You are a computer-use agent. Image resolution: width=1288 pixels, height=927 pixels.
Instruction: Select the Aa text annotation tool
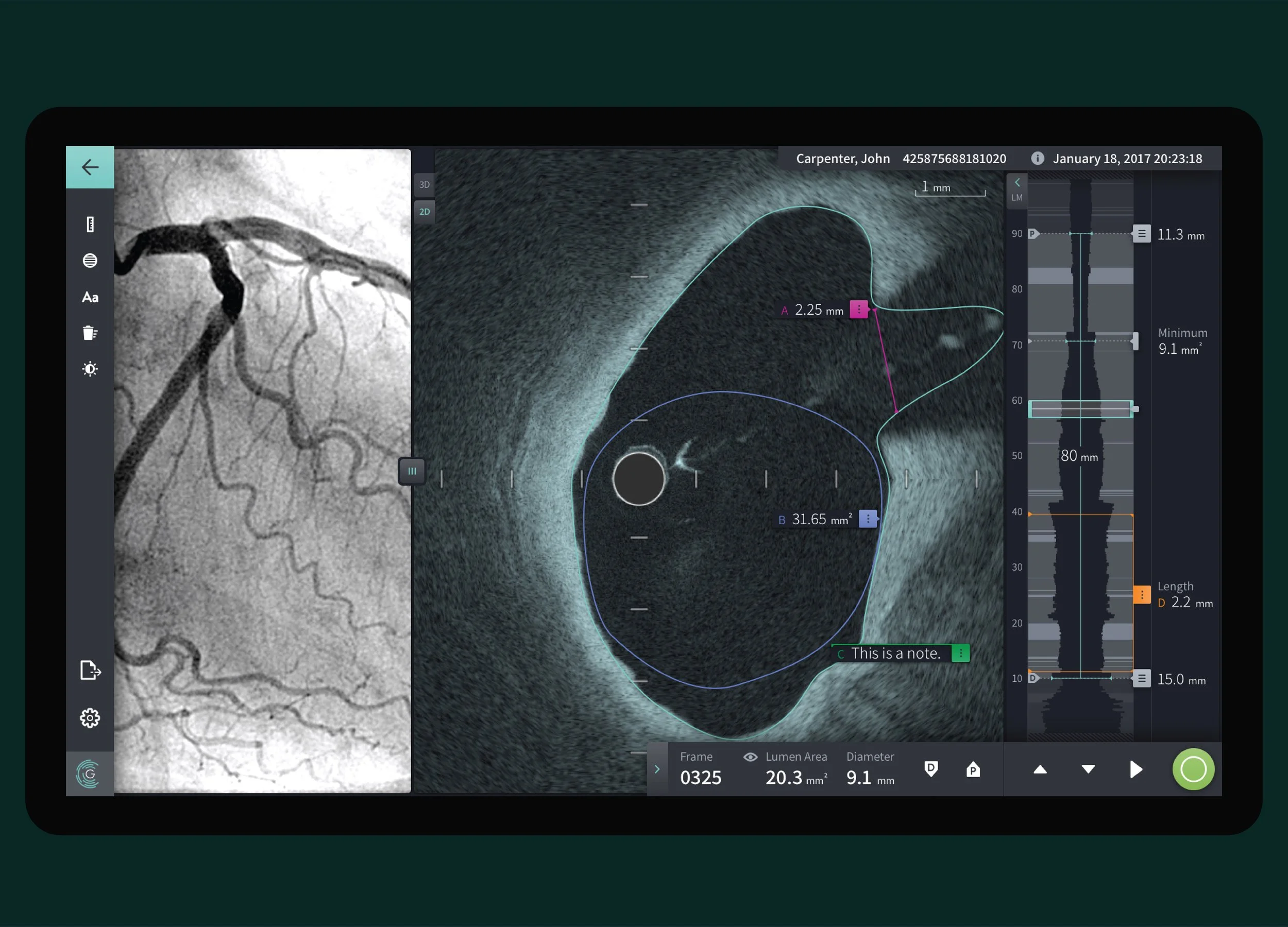coord(90,297)
